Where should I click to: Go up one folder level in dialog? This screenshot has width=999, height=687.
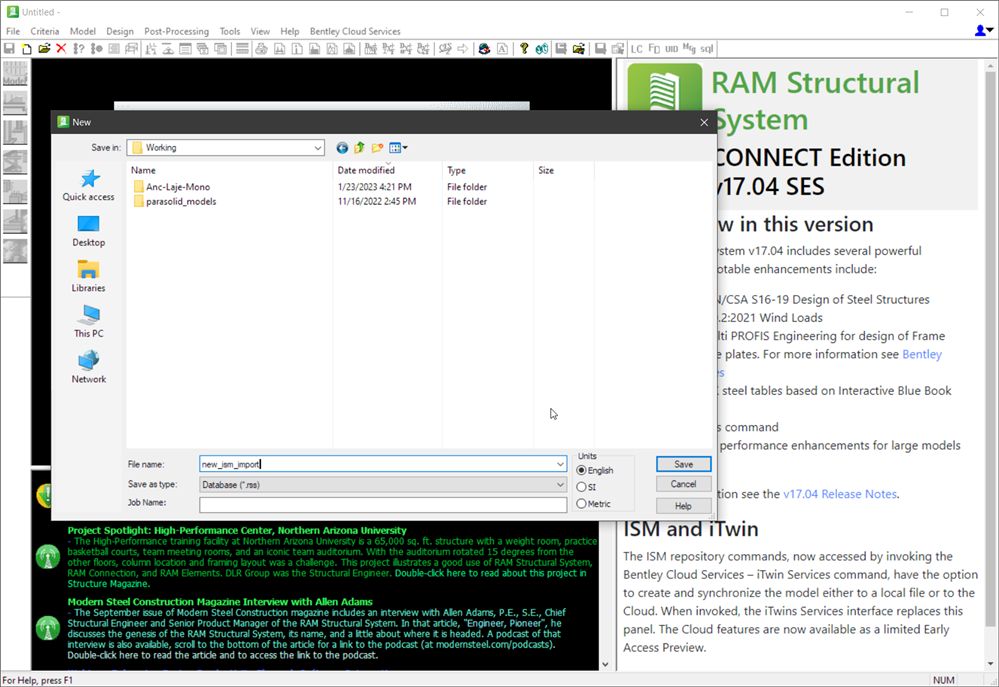[x=359, y=148]
